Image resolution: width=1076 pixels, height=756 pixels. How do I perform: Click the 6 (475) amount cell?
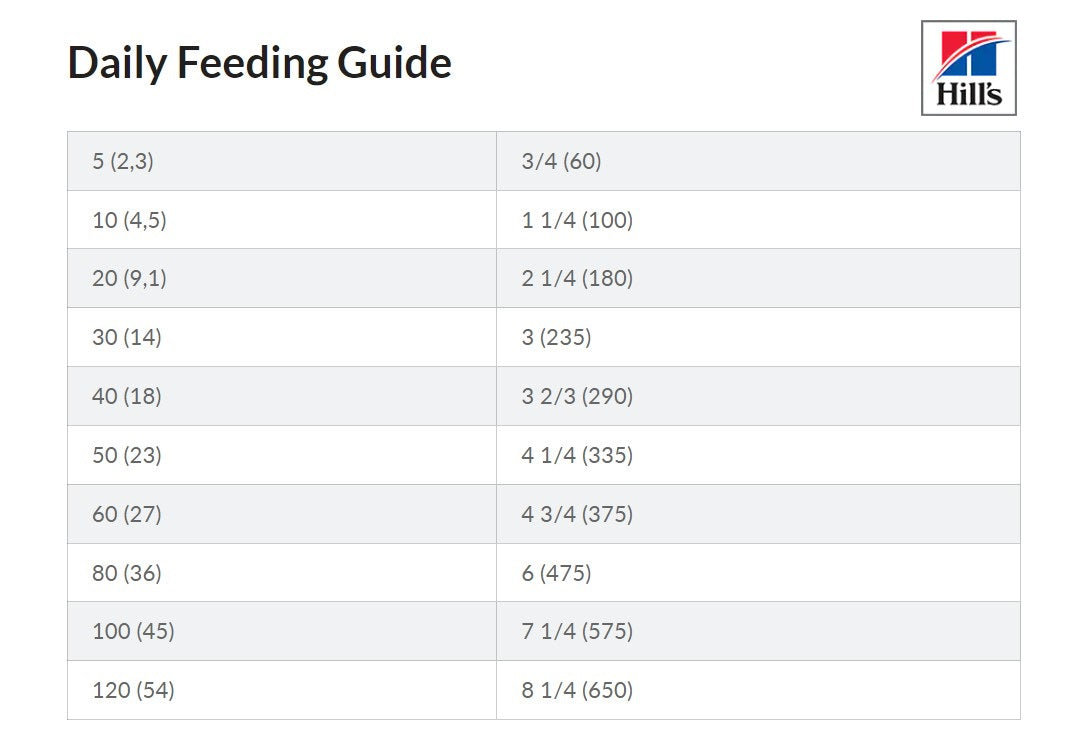point(556,573)
